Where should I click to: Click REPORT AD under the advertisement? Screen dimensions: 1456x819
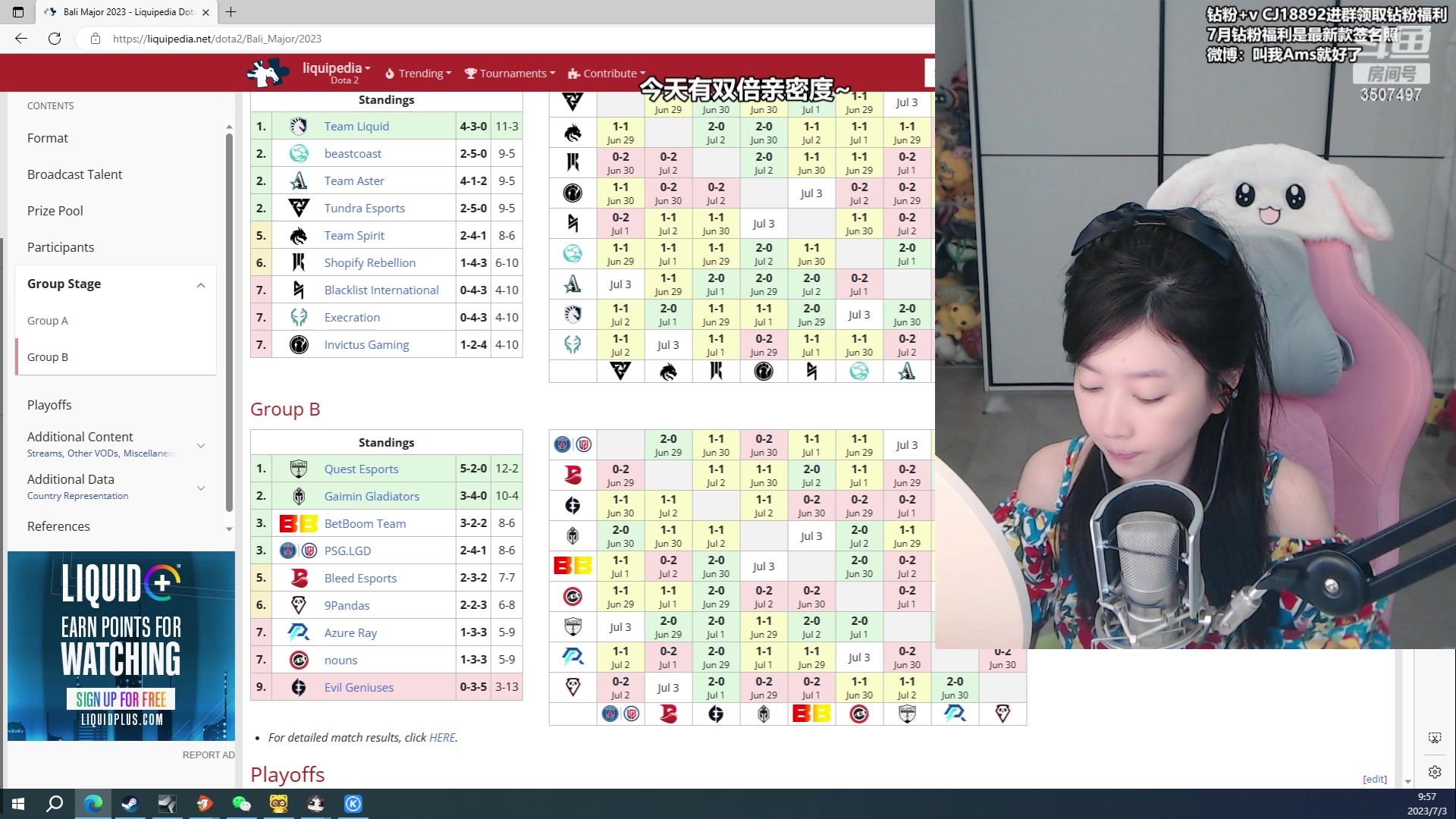tap(209, 755)
